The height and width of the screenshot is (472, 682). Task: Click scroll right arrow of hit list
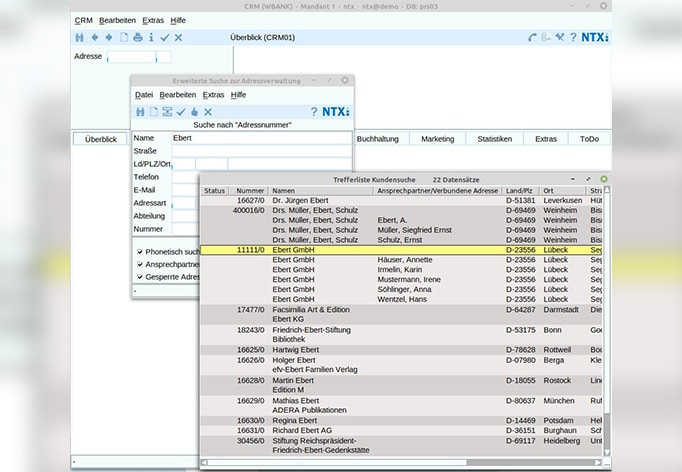coord(598,462)
